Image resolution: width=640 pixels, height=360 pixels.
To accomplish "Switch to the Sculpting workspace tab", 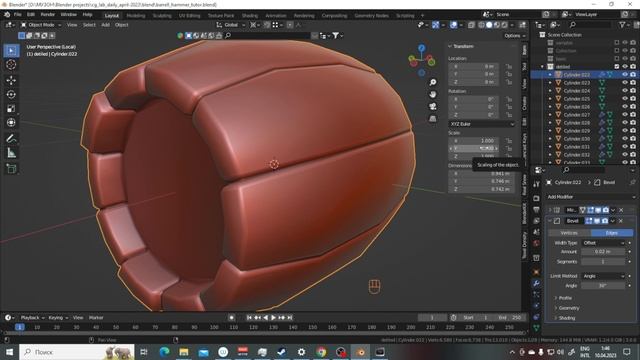I will tap(162, 16).
